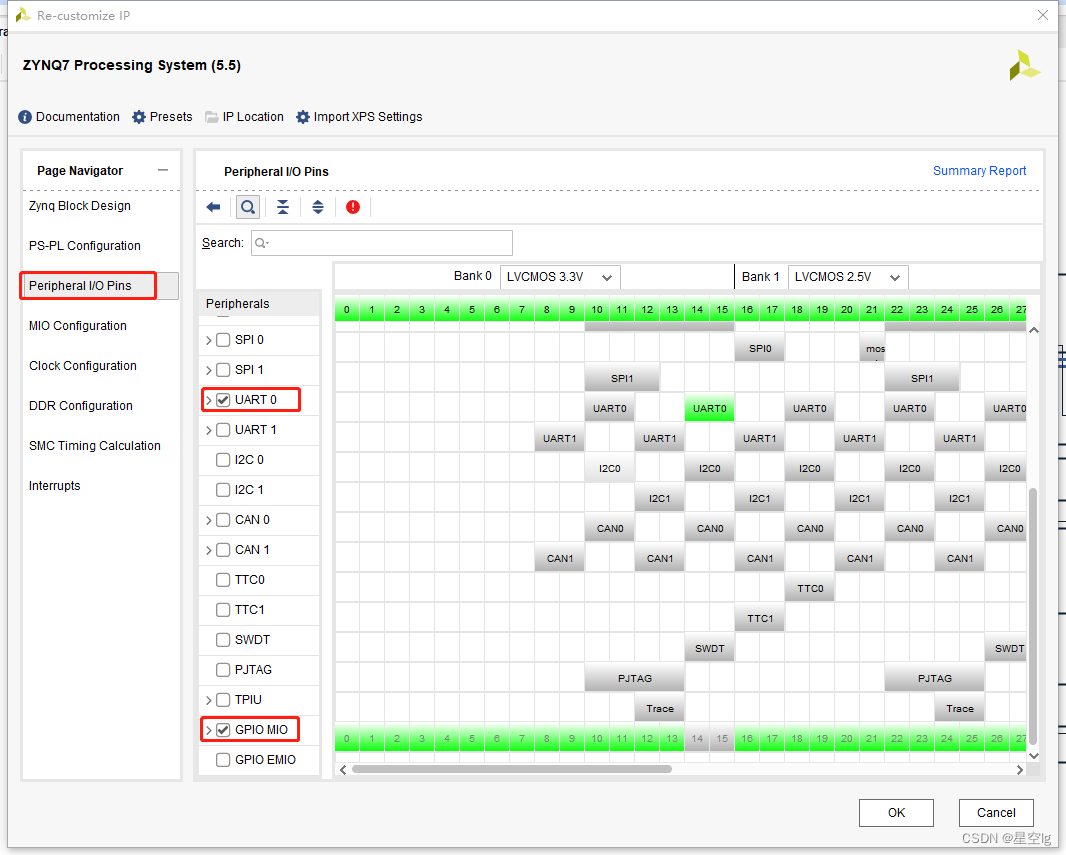The height and width of the screenshot is (855, 1066).
Task: Select the TTC1 pin block
Action: tap(759, 618)
